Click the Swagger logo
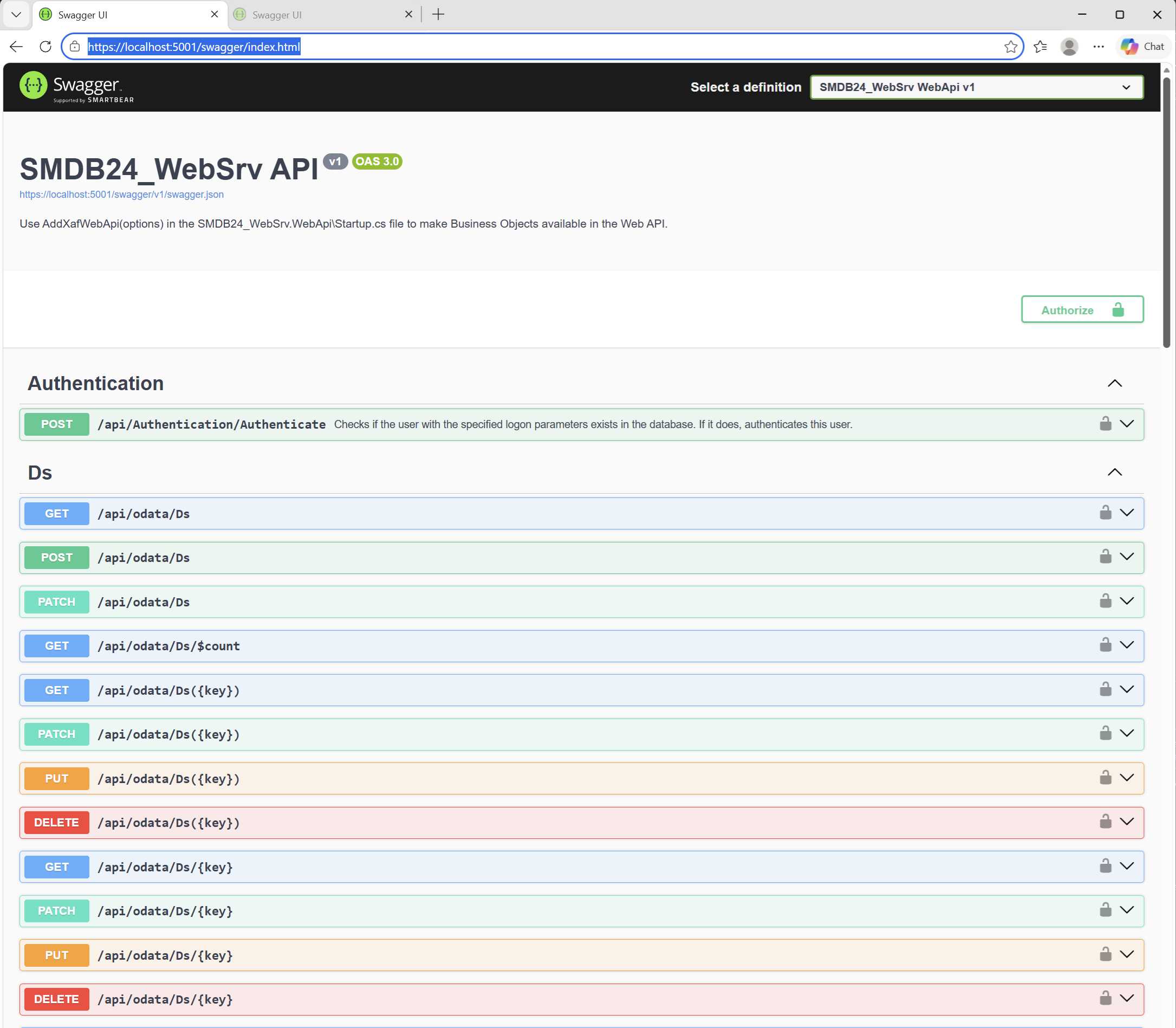This screenshot has height=1028, width=1176. click(76, 87)
